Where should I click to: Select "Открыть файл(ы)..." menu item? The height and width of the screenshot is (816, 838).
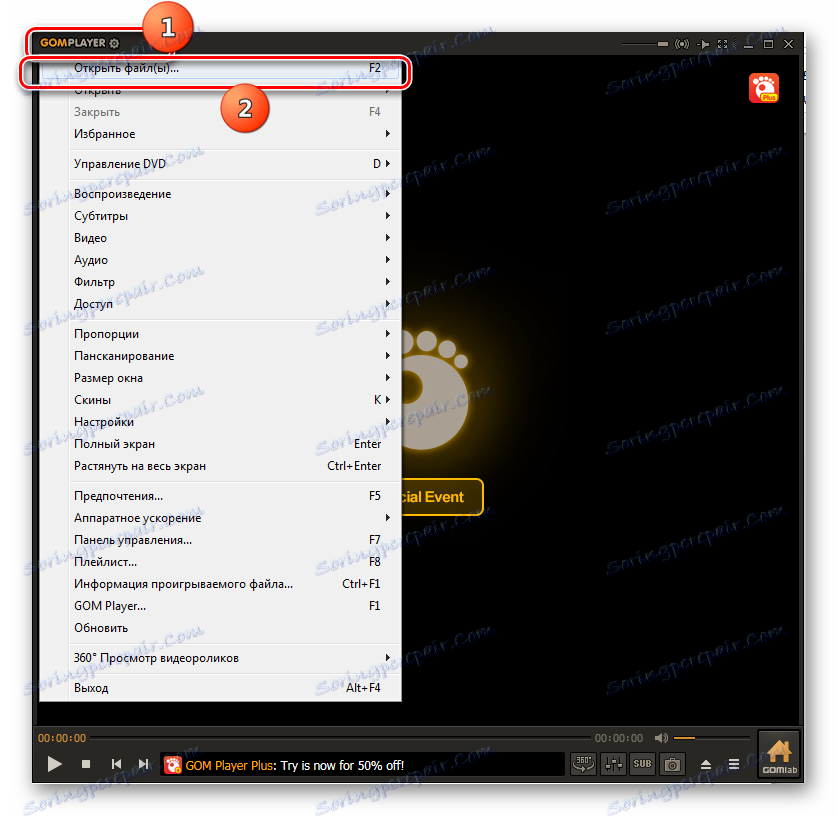220,68
